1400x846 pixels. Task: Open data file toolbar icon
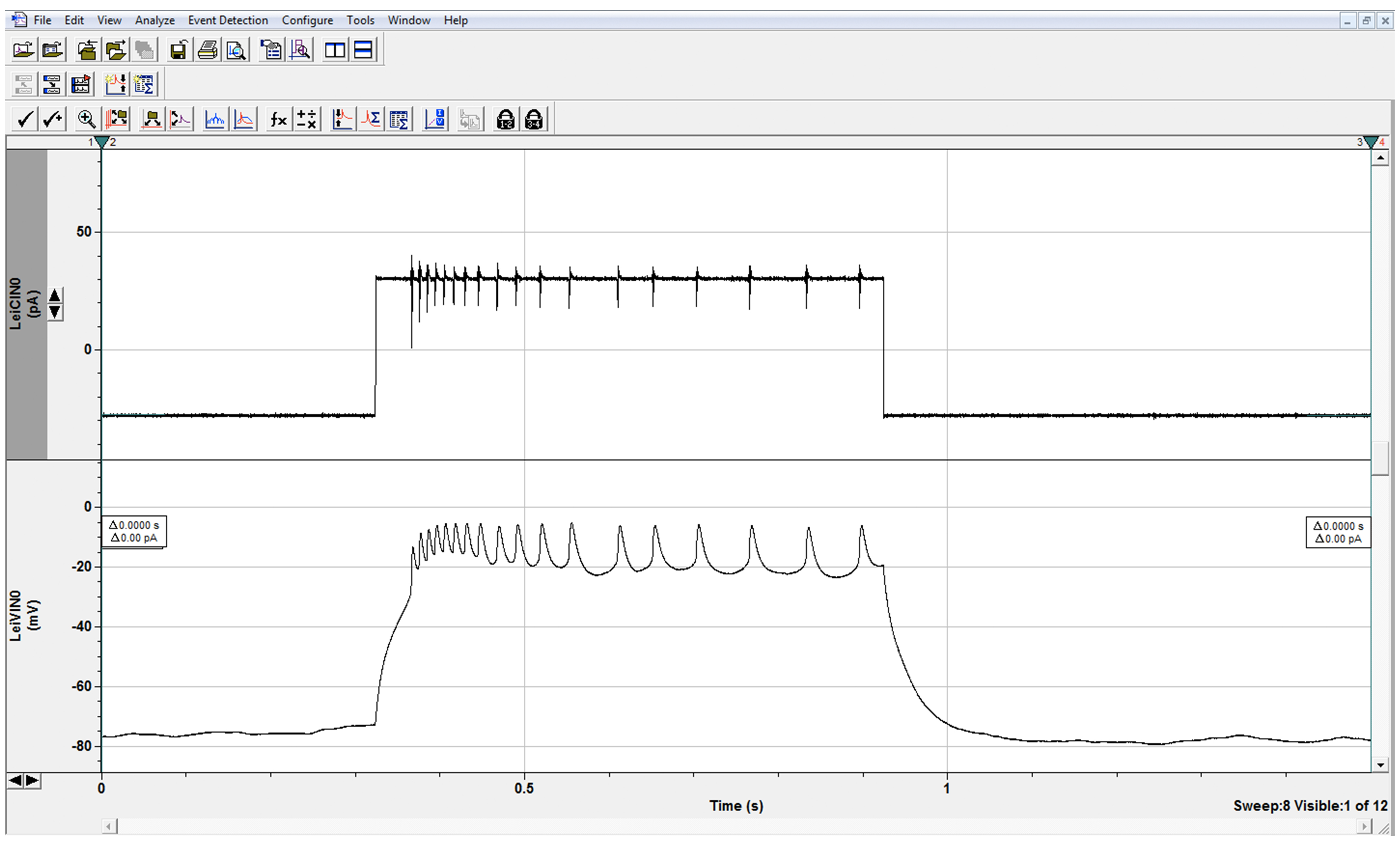click(24, 50)
